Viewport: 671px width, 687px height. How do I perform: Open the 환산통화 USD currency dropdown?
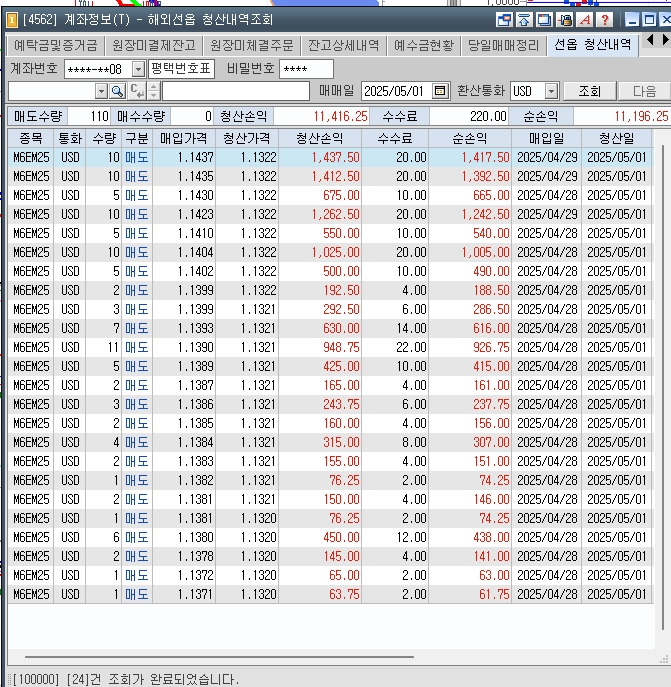point(551,91)
